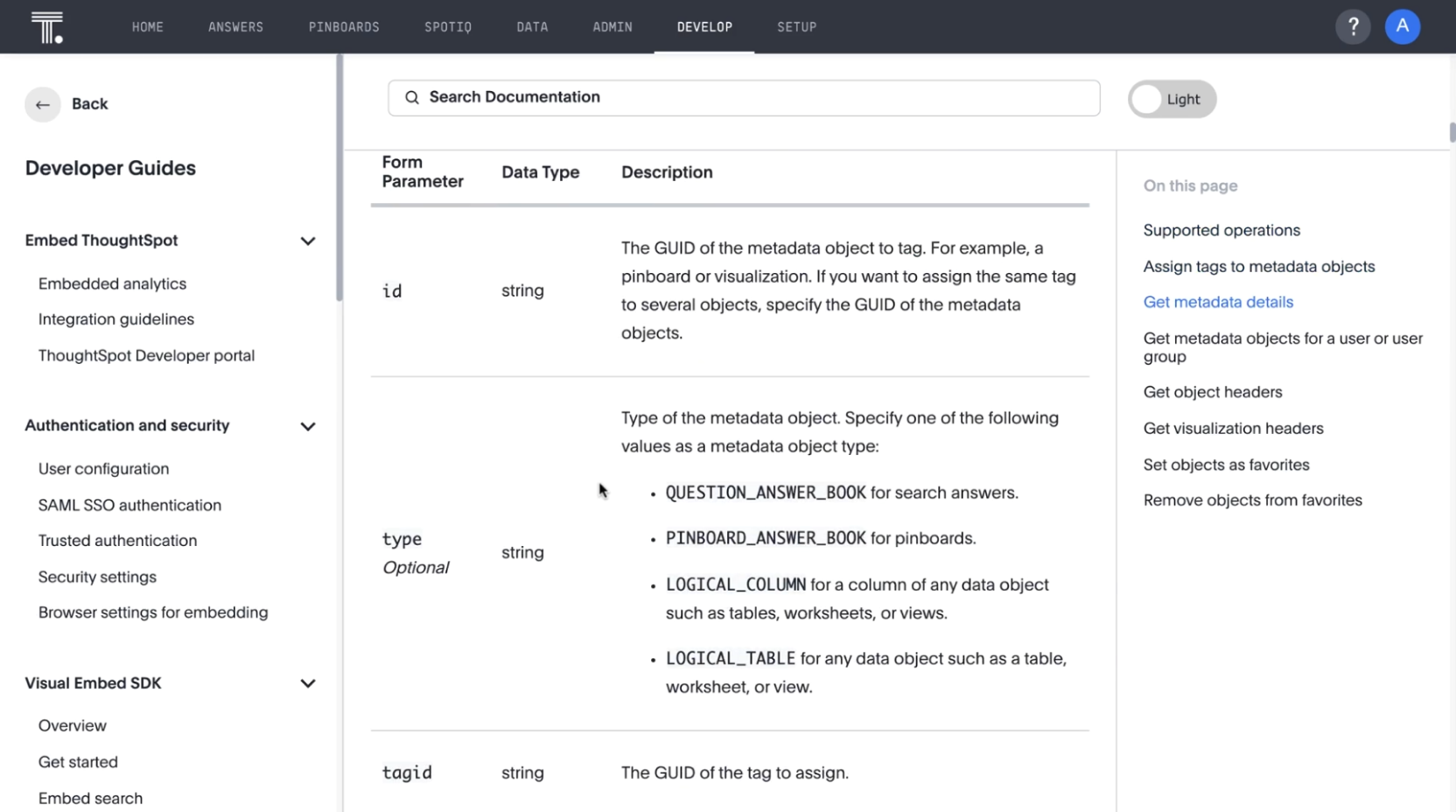Image resolution: width=1456 pixels, height=812 pixels.
Task: Click the Back label text
Action: coord(90,104)
